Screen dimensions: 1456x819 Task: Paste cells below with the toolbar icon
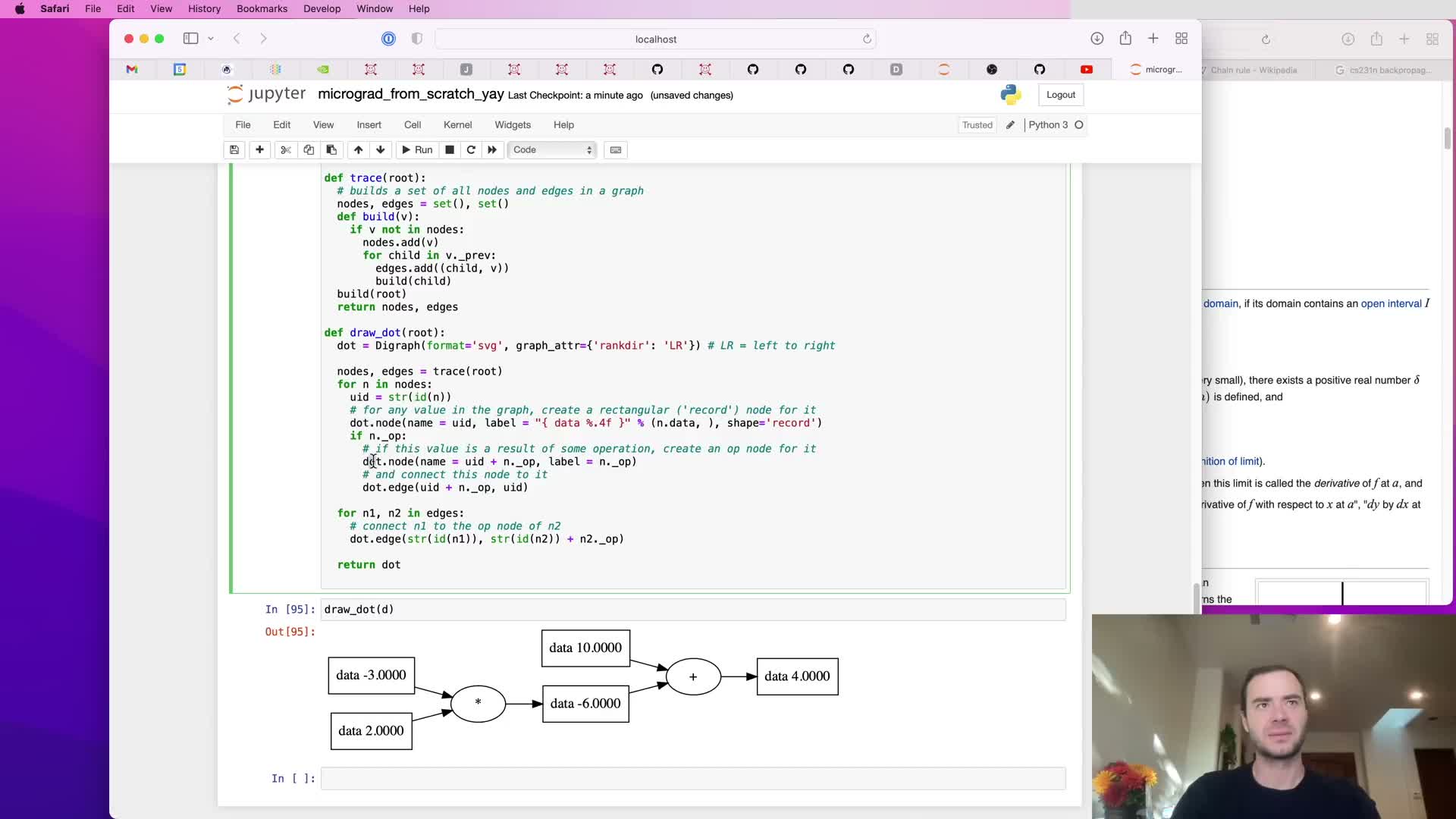click(331, 149)
